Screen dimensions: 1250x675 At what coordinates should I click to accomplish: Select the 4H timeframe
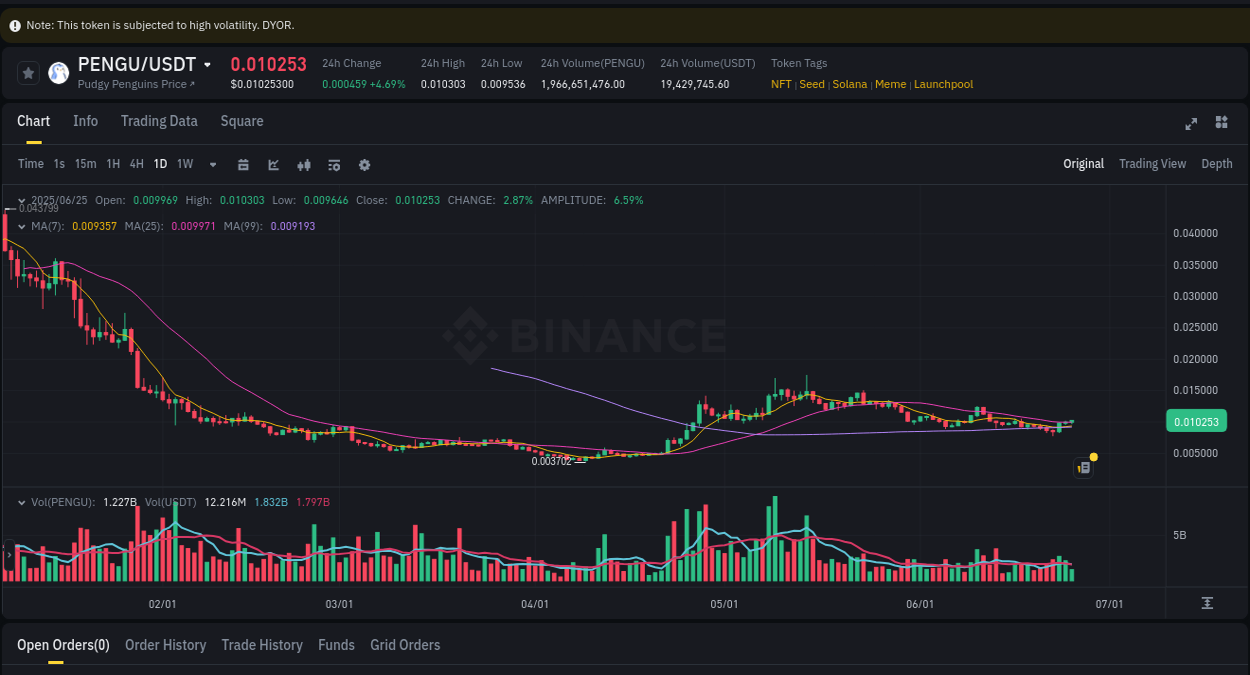pyautogui.click(x=136, y=164)
